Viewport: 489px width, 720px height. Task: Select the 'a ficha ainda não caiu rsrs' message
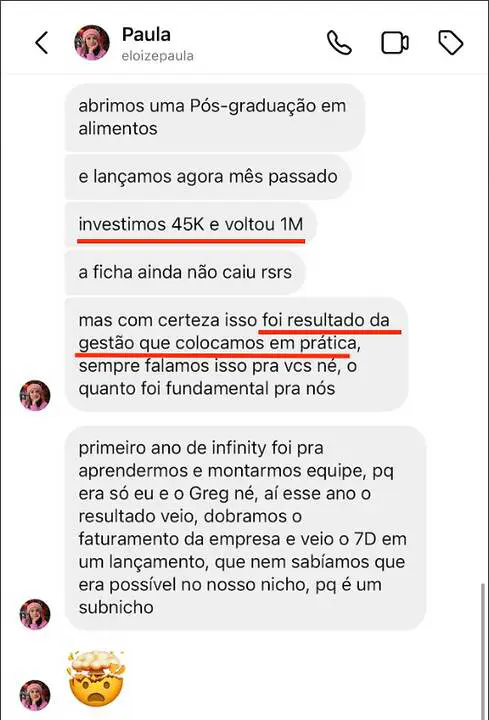[x=185, y=272]
